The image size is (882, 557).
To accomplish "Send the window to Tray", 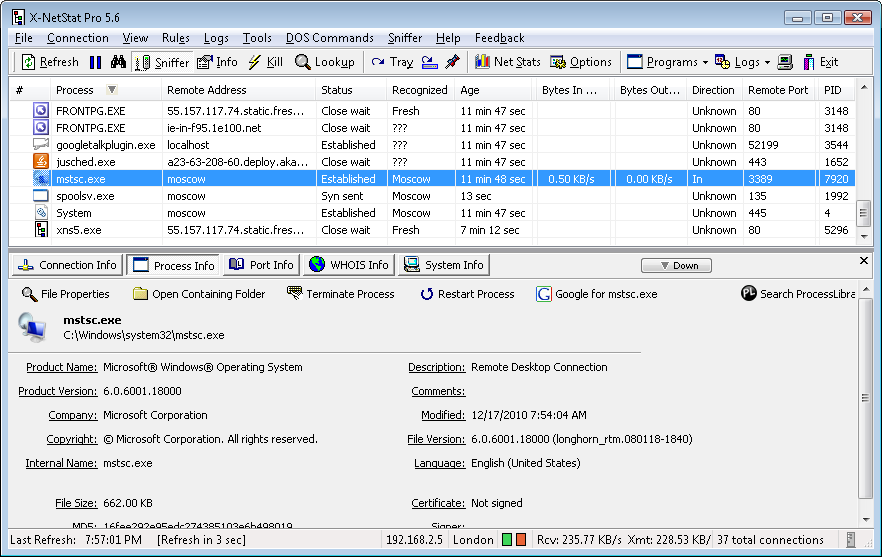I will 393,62.
